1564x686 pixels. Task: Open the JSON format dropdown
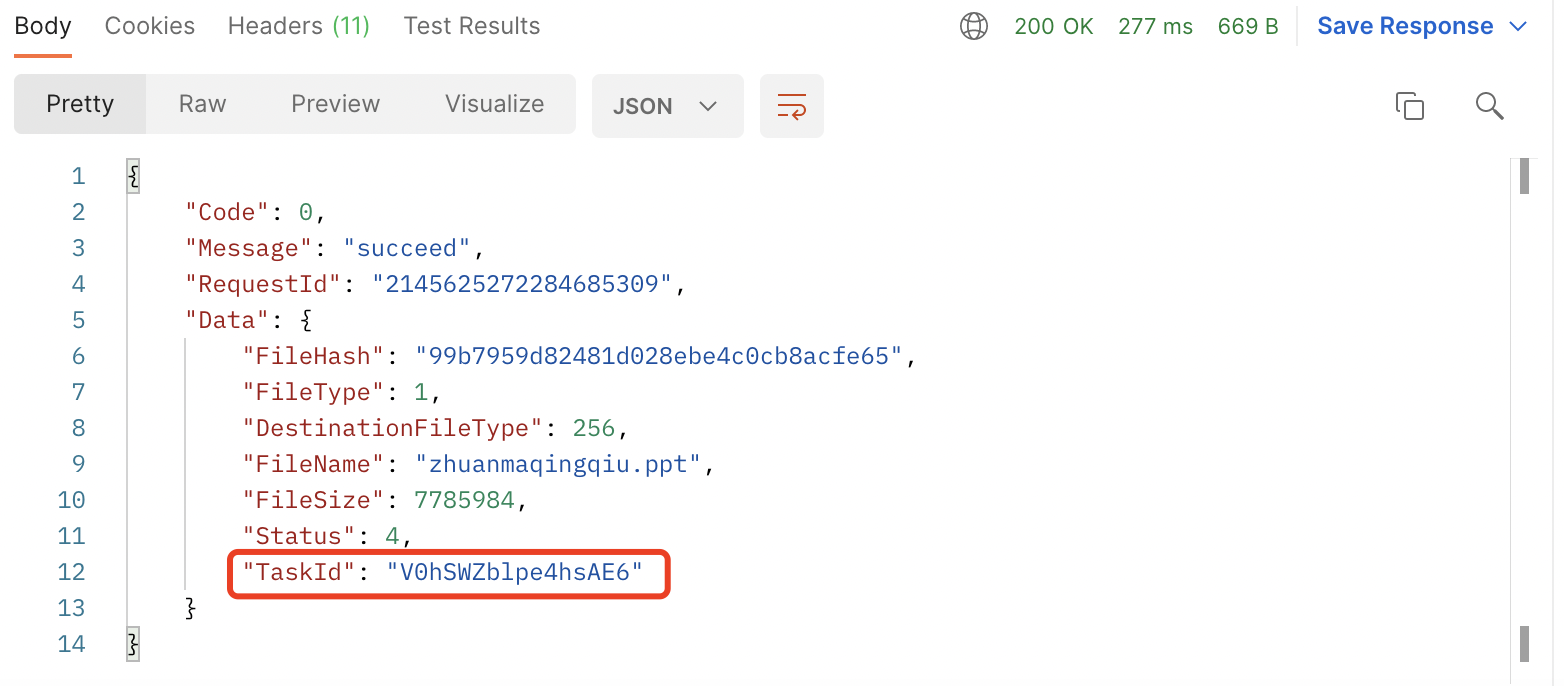(x=667, y=106)
